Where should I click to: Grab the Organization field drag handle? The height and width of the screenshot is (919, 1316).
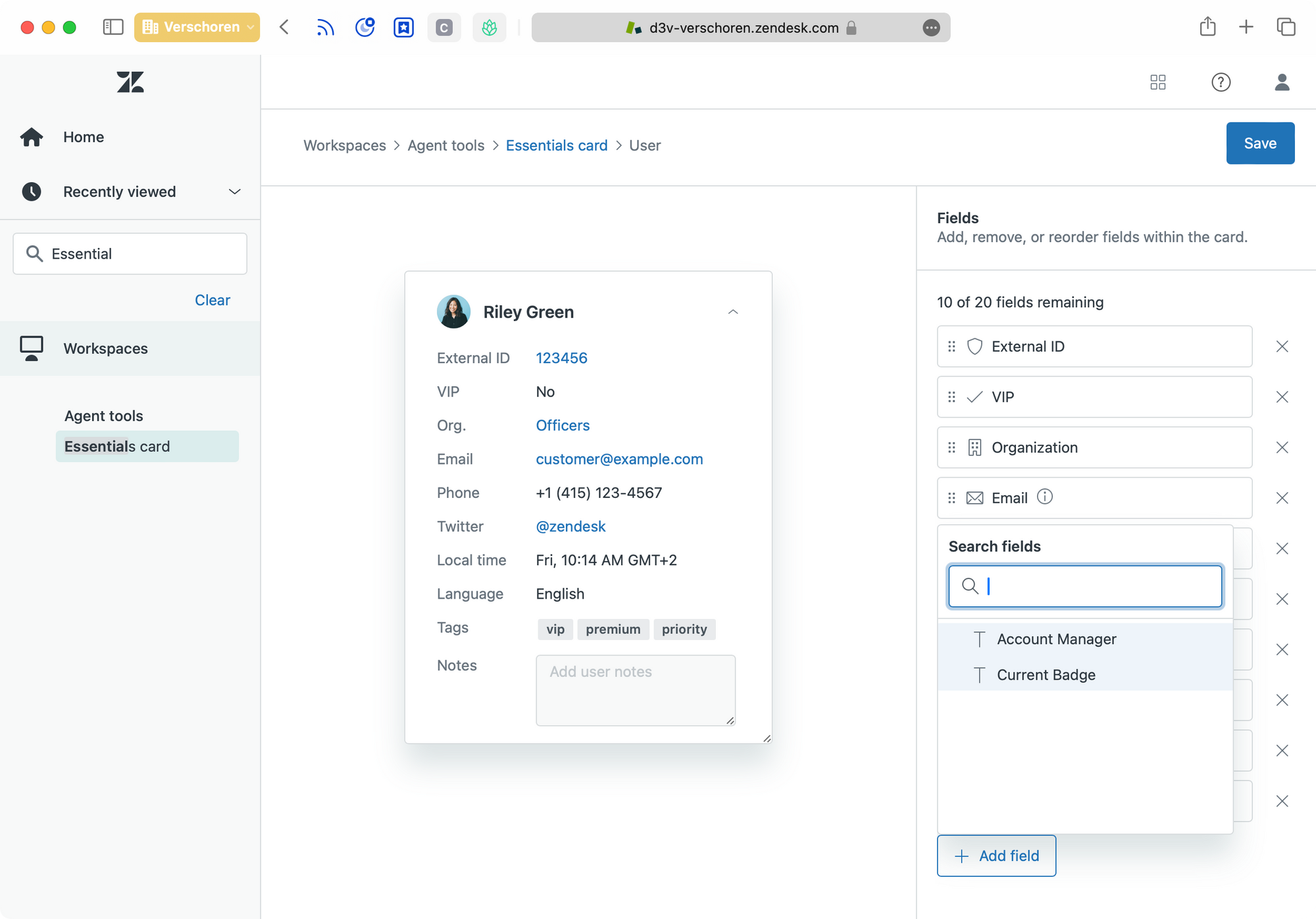[951, 448]
